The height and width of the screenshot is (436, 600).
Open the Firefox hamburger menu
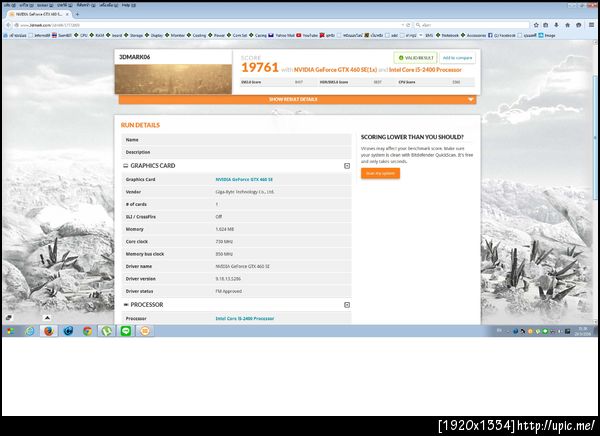click(591, 25)
